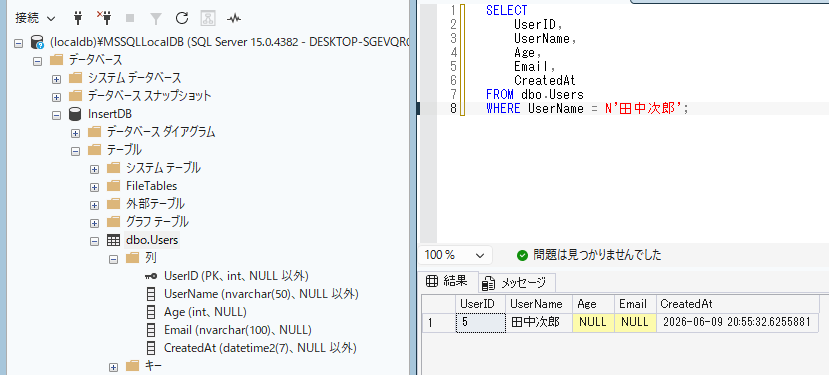This screenshot has width=829, height=375.
Task: Click the refresh icon in Object Explorer
Action: point(182,19)
